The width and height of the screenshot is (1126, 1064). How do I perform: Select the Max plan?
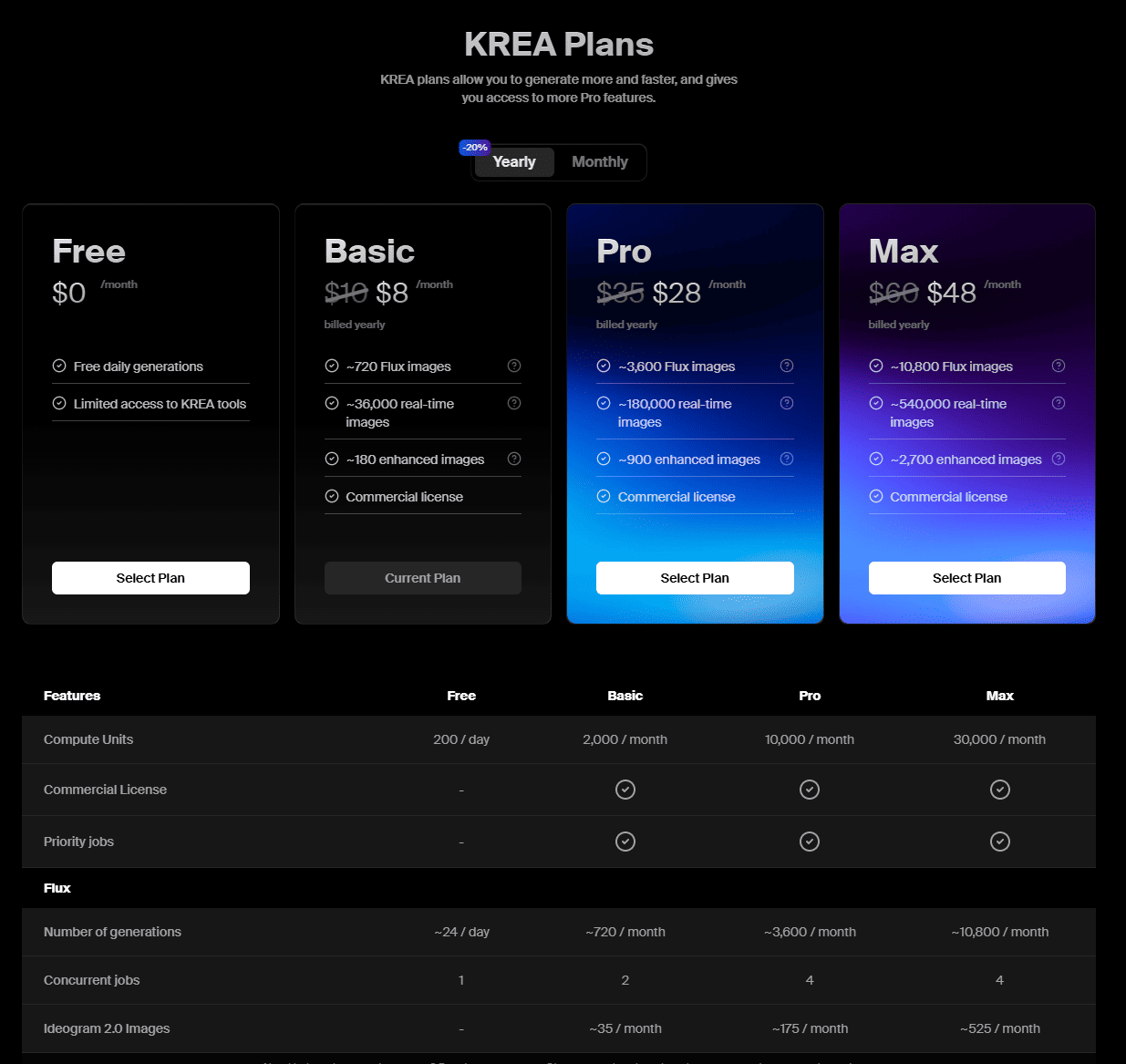(967, 578)
